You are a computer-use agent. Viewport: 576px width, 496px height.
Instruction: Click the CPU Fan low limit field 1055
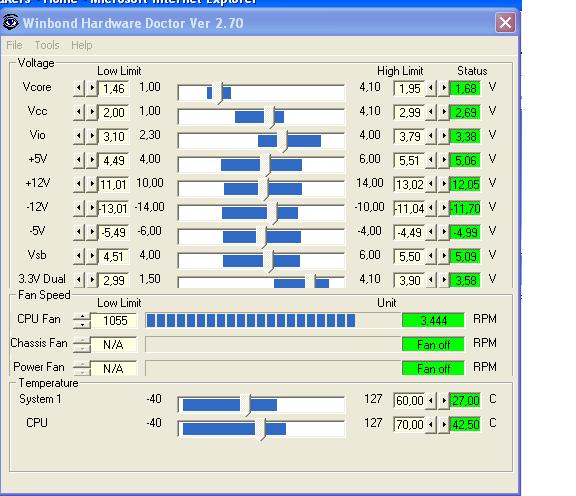click(114, 320)
